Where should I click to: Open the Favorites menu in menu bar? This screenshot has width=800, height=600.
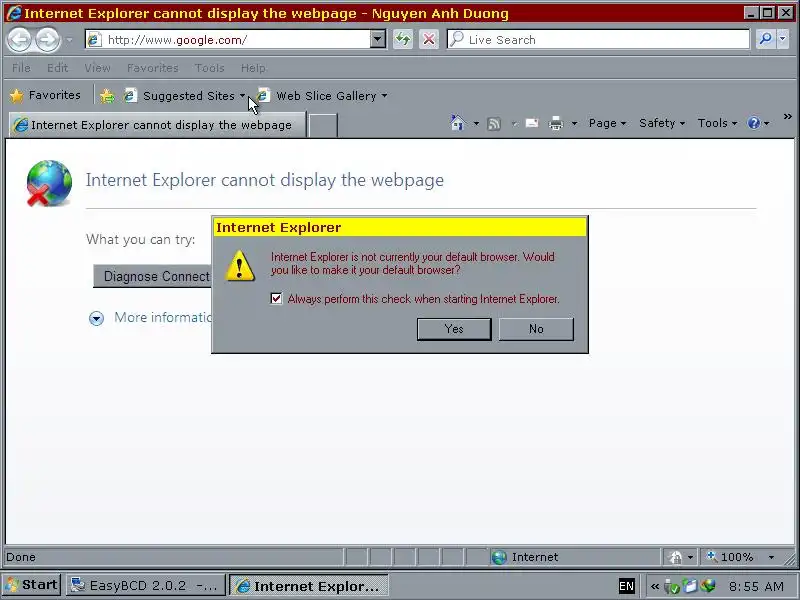[153, 68]
